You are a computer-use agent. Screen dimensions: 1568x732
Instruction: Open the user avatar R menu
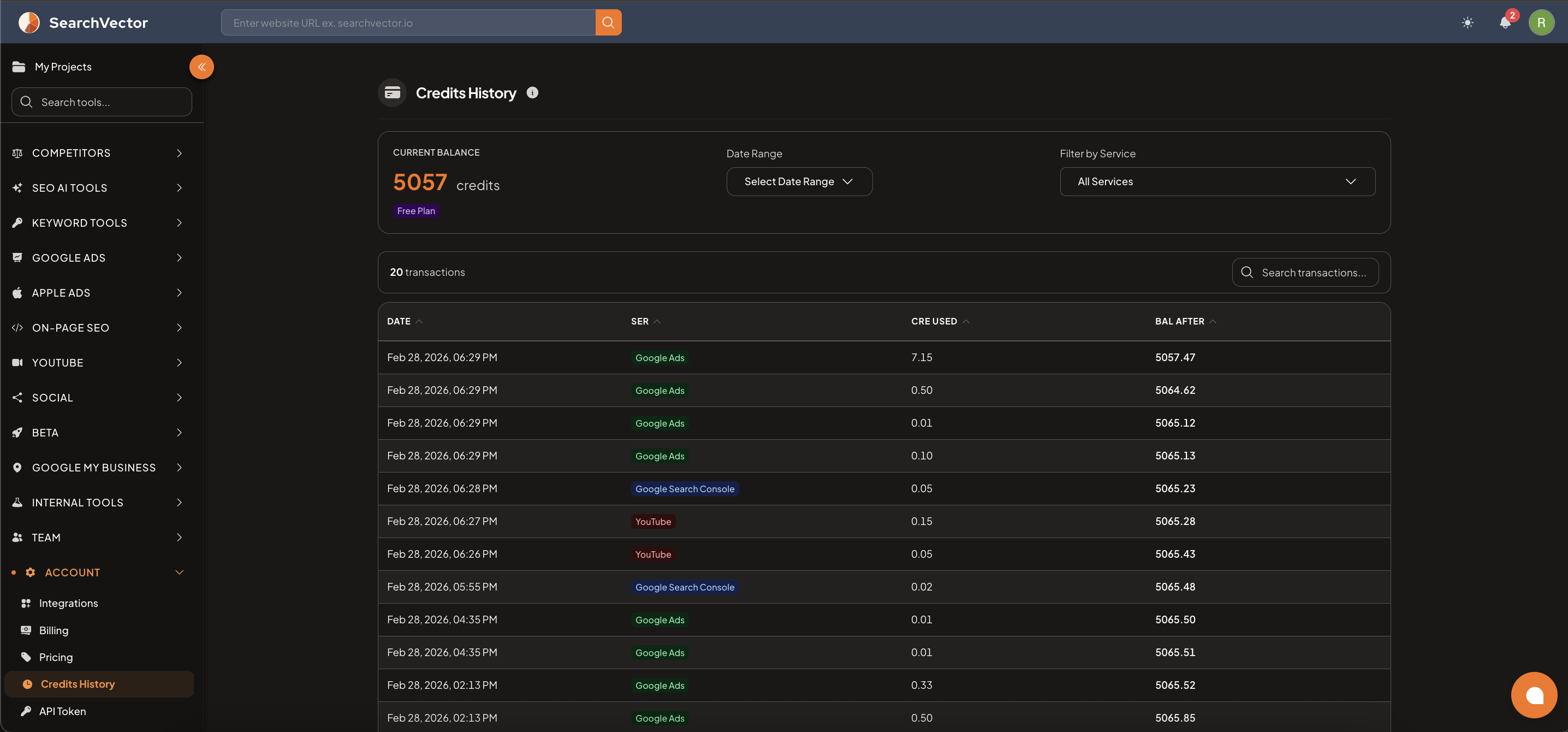[1541, 22]
